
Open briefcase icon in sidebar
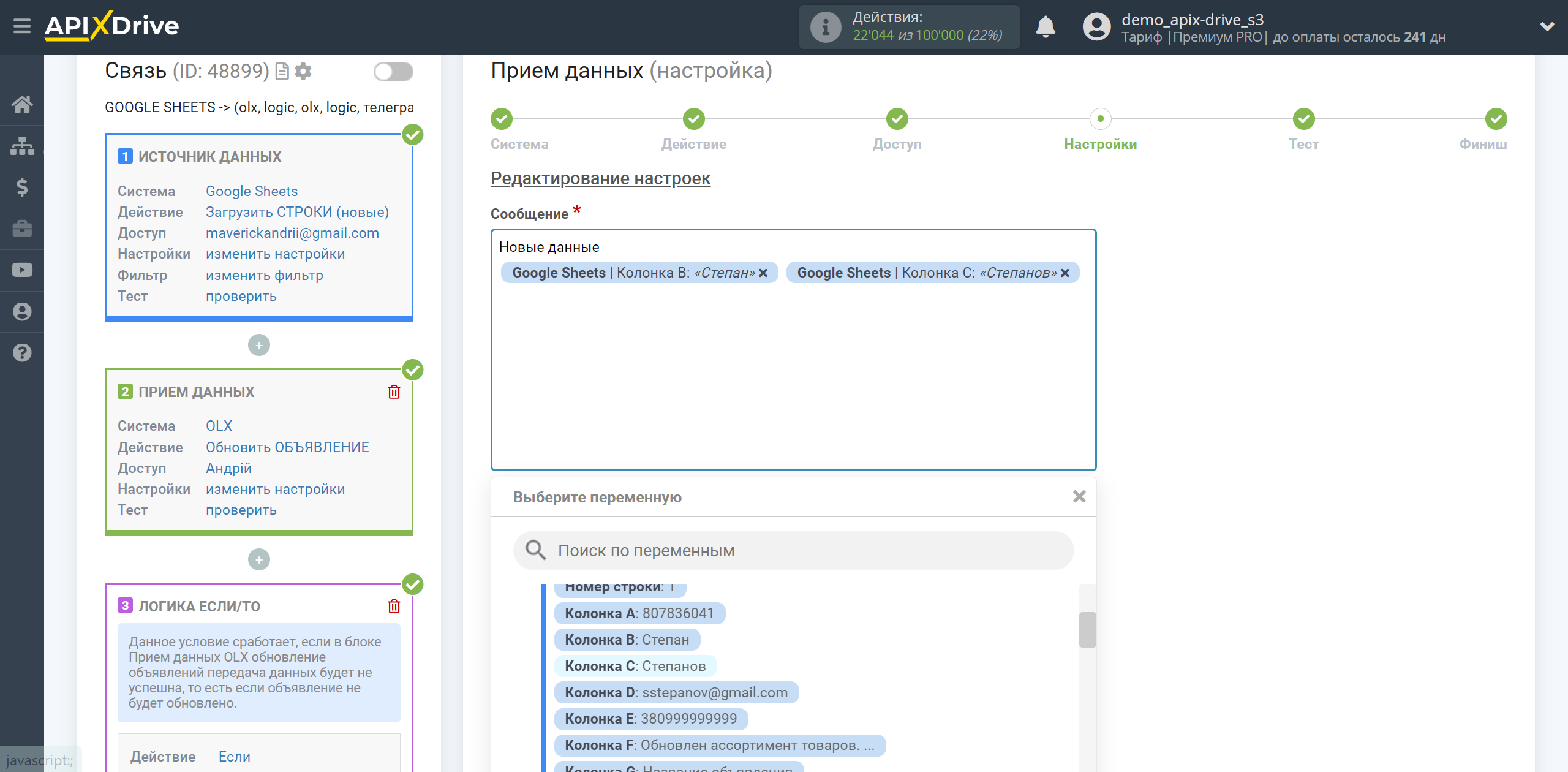pyautogui.click(x=22, y=229)
